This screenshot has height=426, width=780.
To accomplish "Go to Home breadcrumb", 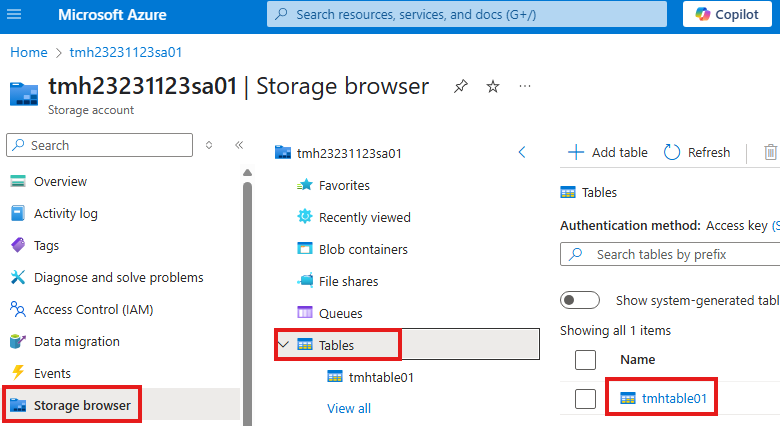I will click(x=29, y=52).
